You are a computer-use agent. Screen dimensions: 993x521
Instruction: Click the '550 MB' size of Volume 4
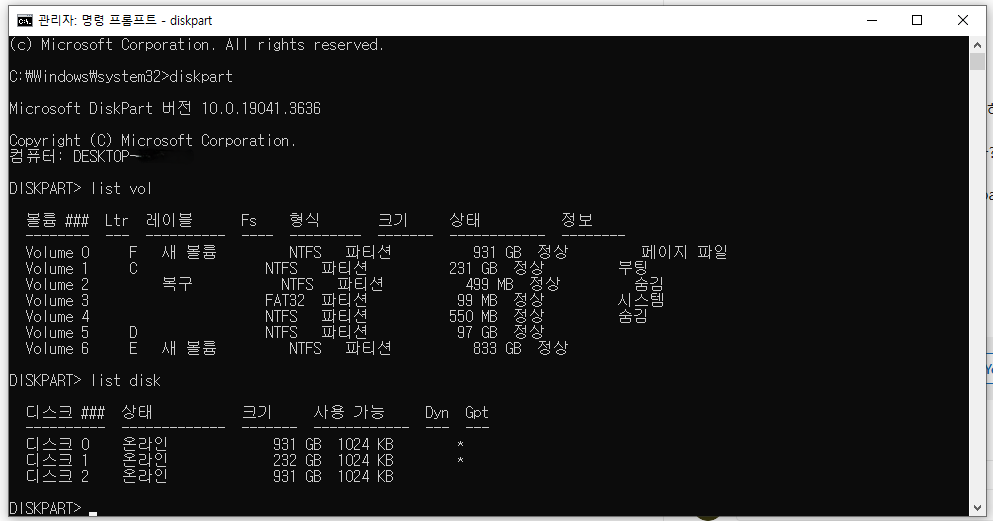(473, 317)
